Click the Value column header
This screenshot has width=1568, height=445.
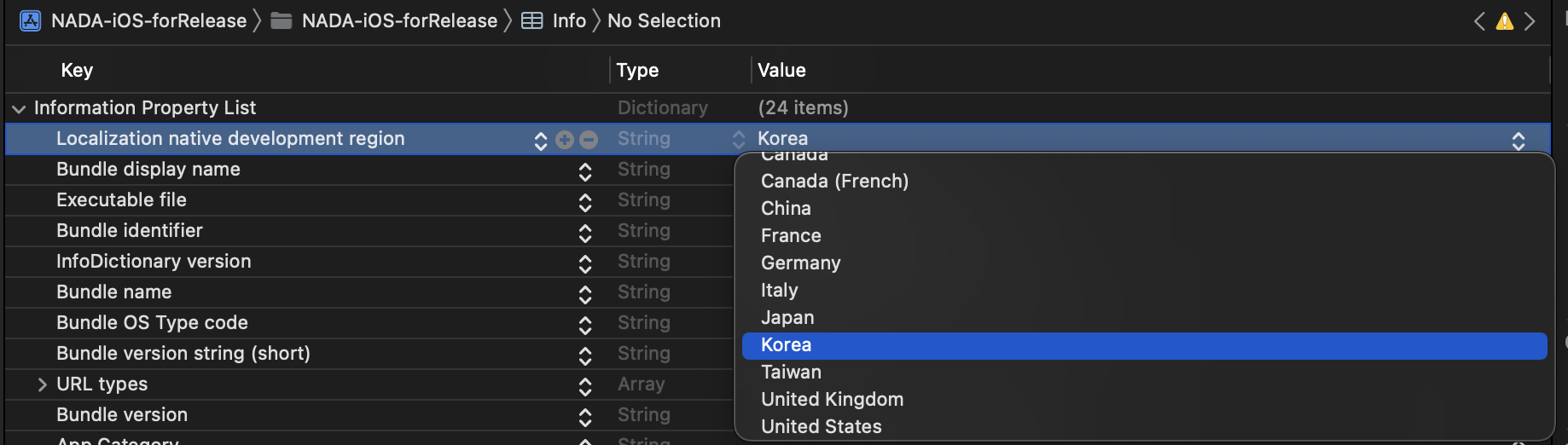pos(781,70)
